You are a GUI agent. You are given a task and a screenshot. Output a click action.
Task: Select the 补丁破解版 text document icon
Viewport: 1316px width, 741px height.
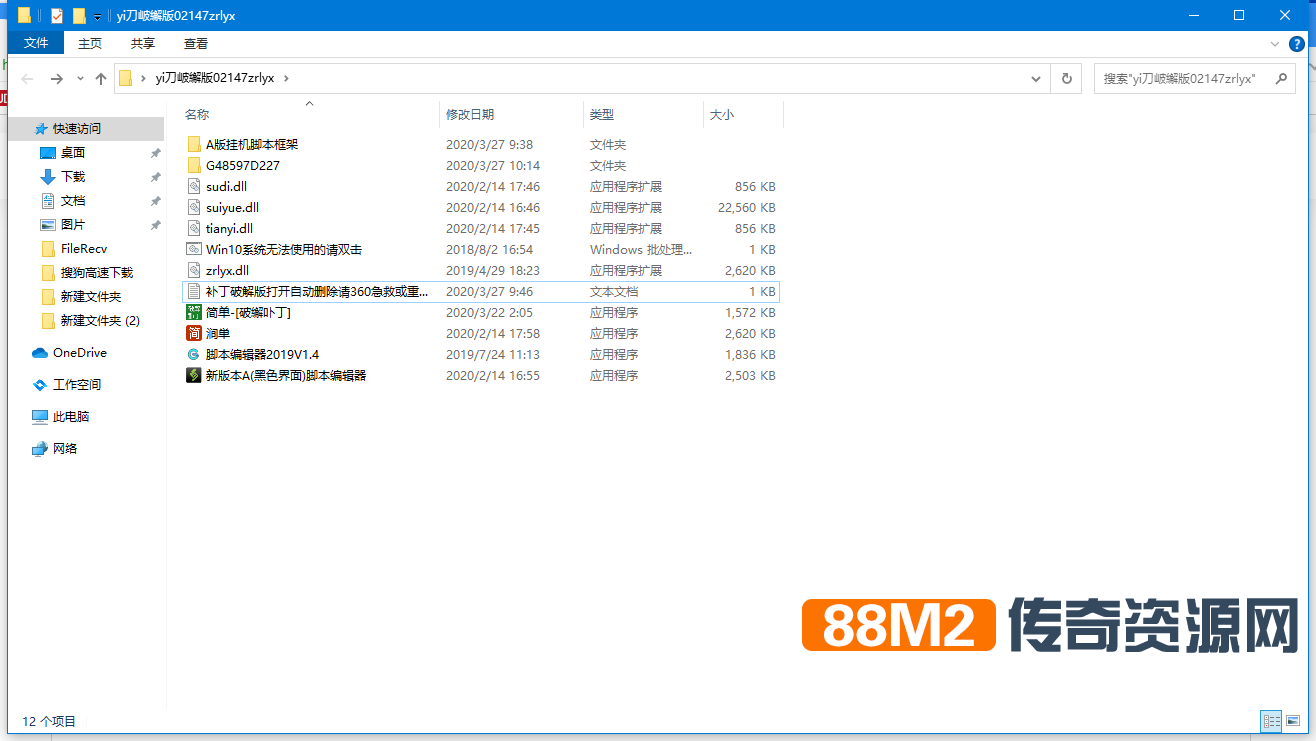pos(194,291)
